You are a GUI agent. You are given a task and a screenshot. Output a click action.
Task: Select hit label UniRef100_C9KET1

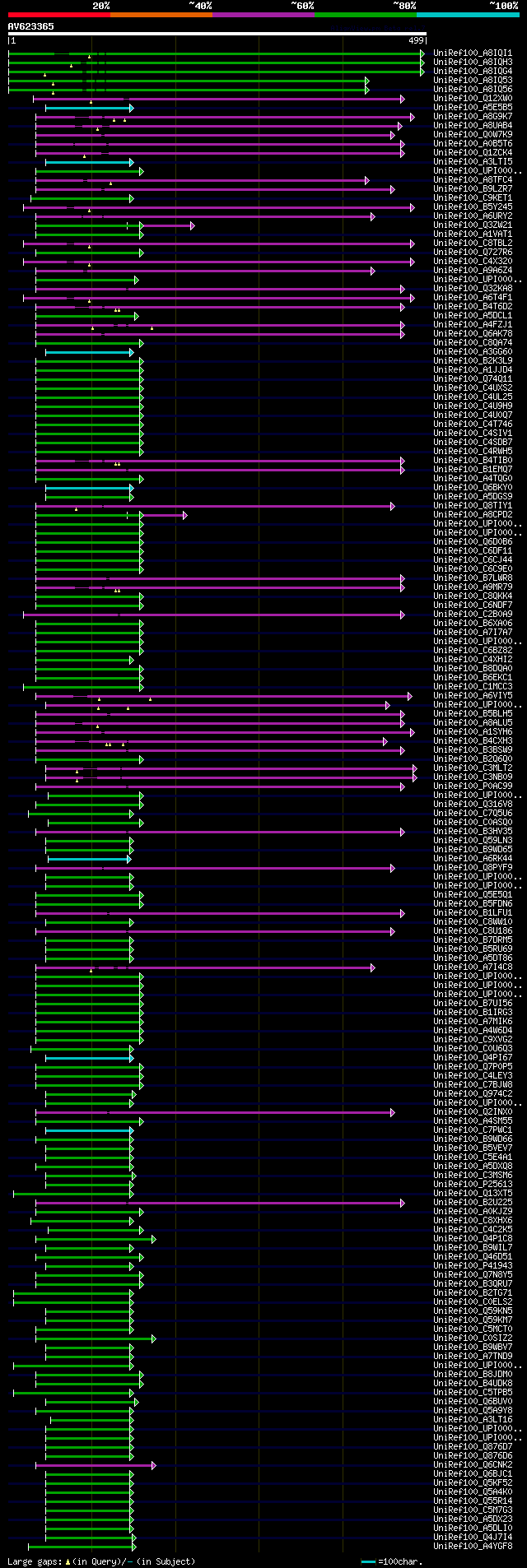pos(473,198)
